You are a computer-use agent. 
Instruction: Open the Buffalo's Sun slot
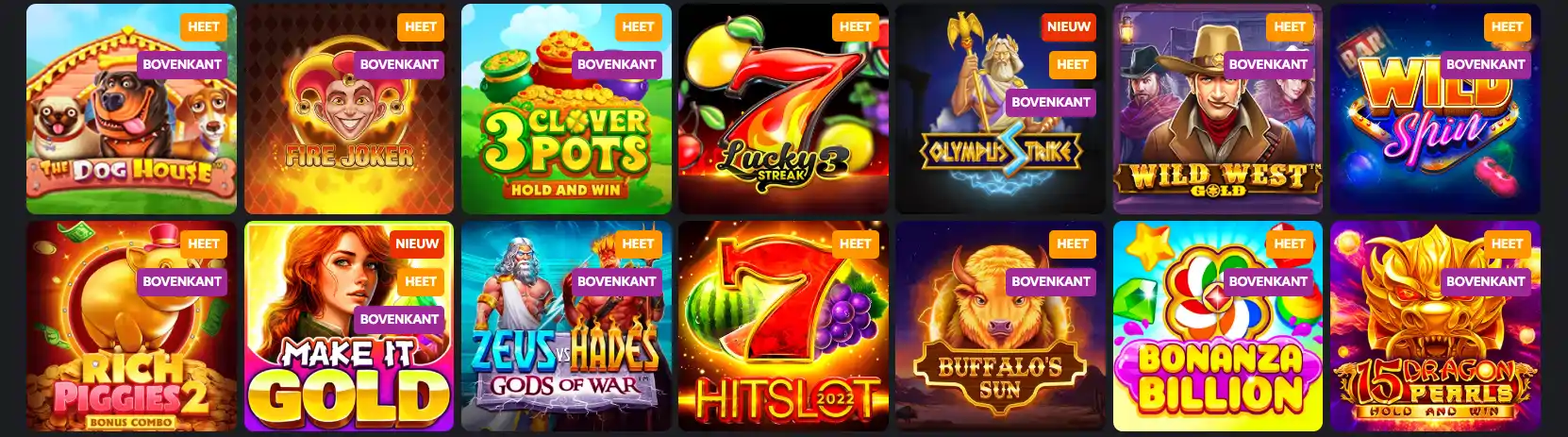1000,327
